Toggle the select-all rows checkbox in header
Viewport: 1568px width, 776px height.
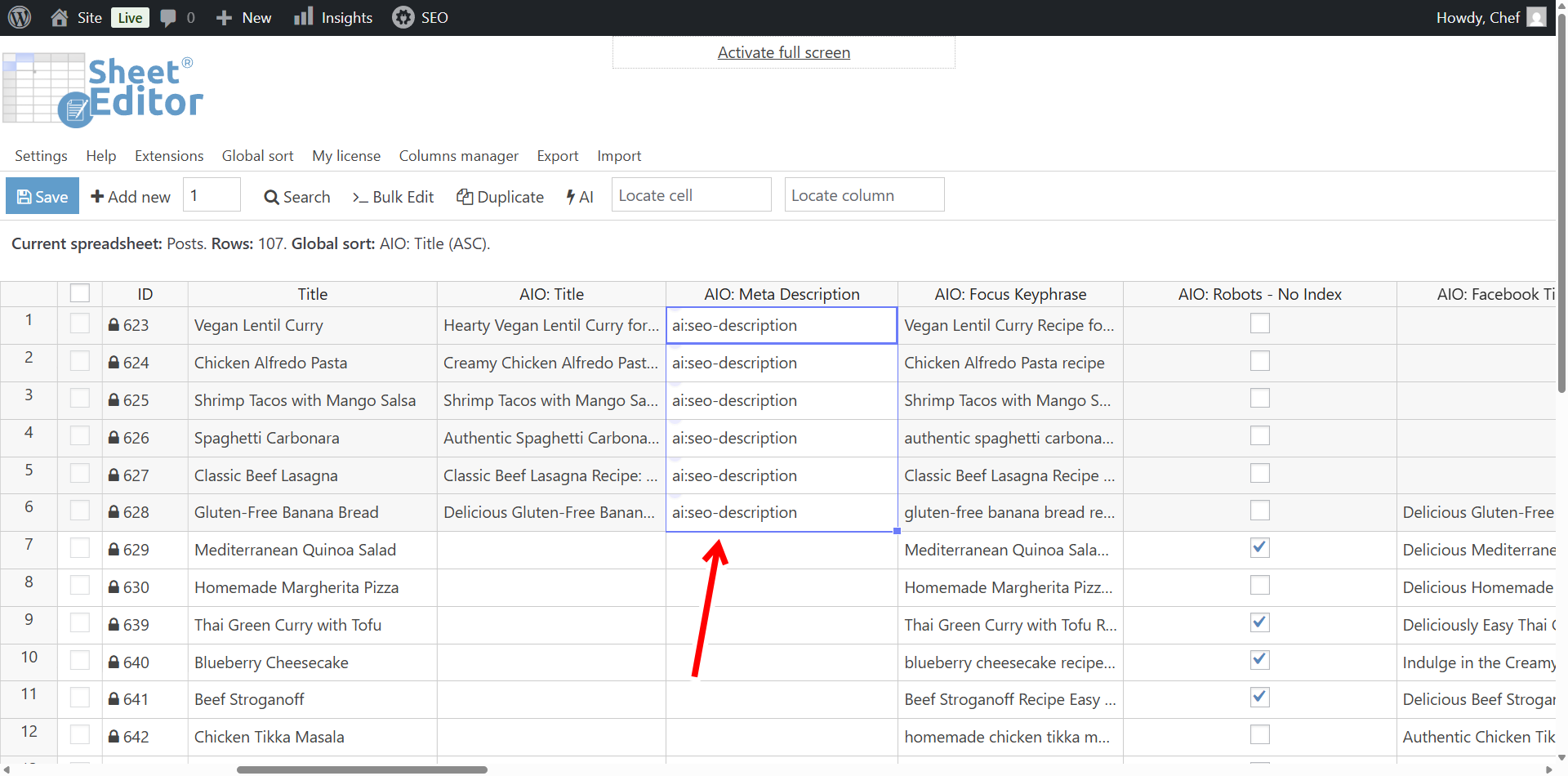80,293
